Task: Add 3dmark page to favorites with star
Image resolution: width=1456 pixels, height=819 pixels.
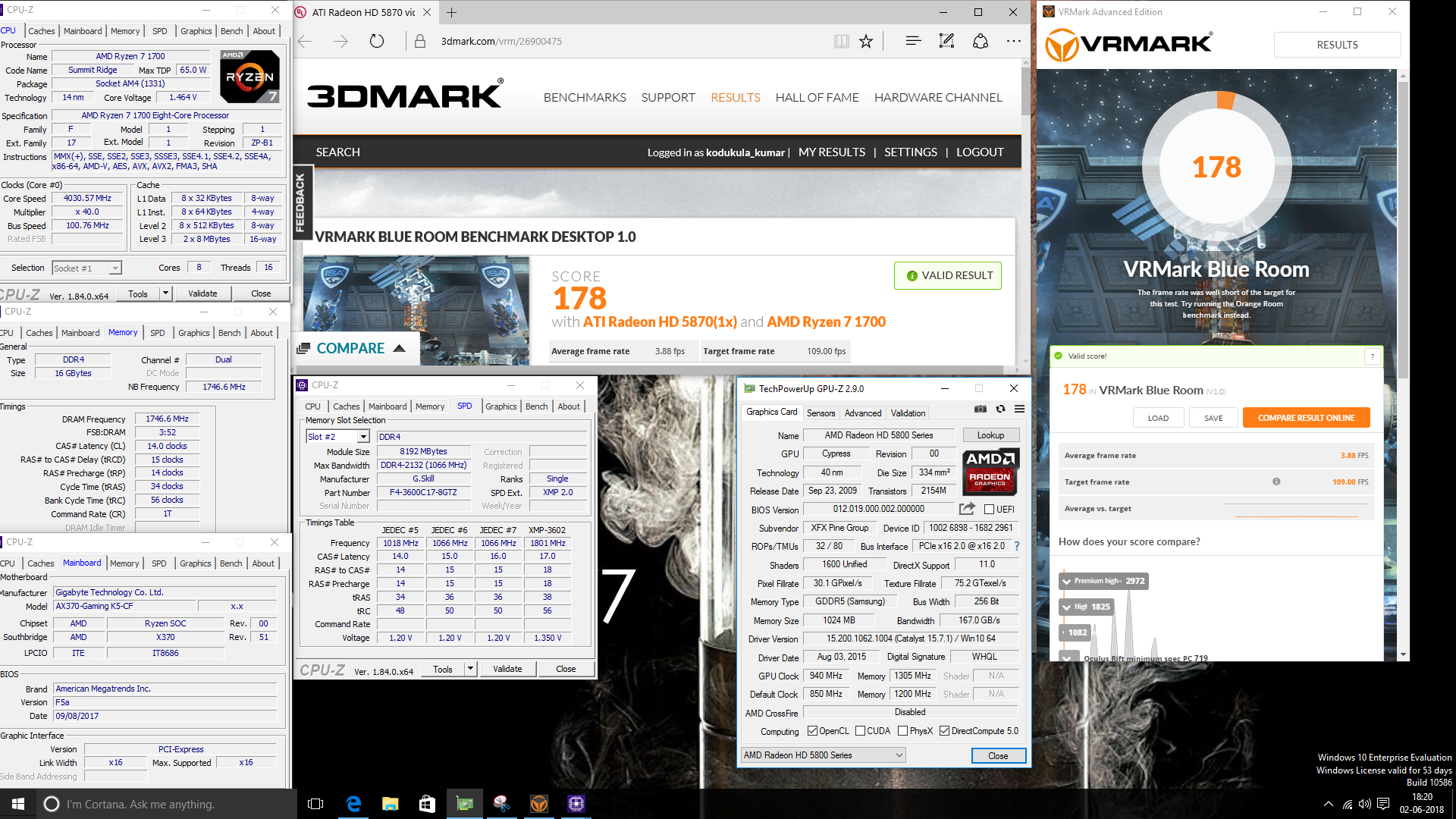Action: coord(866,42)
